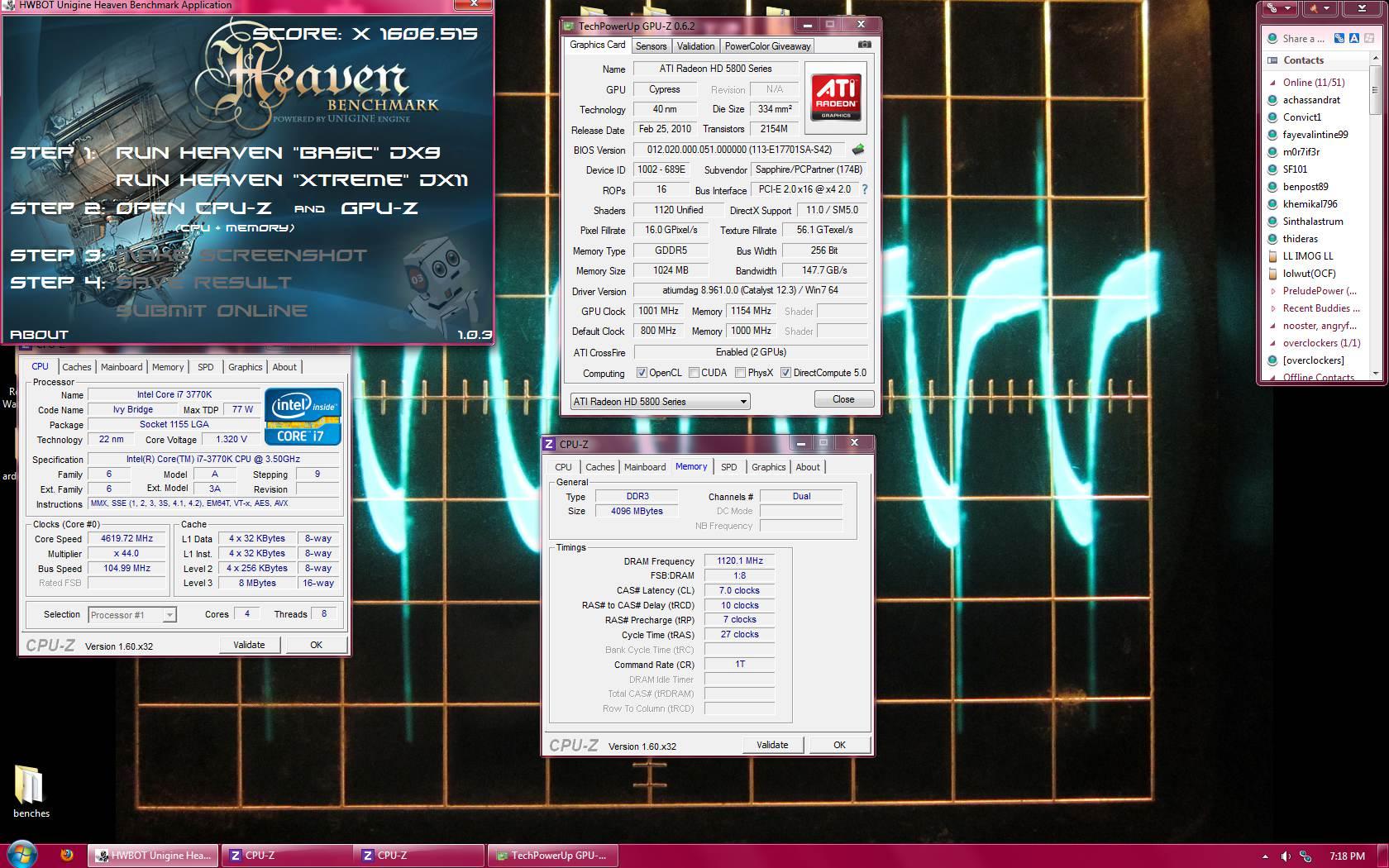Launch Firefox from the taskbar
1389x868 pixels.
pyautogui.click(x=67, y=856)
